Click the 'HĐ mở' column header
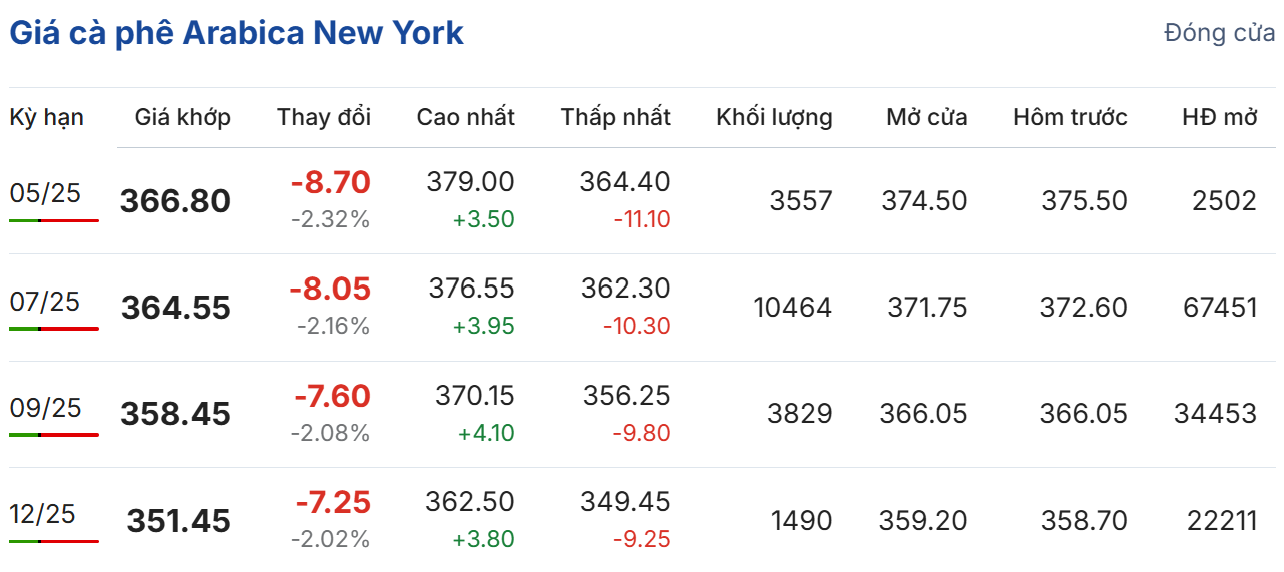The image size is (1284, 572). [1219, 117]
